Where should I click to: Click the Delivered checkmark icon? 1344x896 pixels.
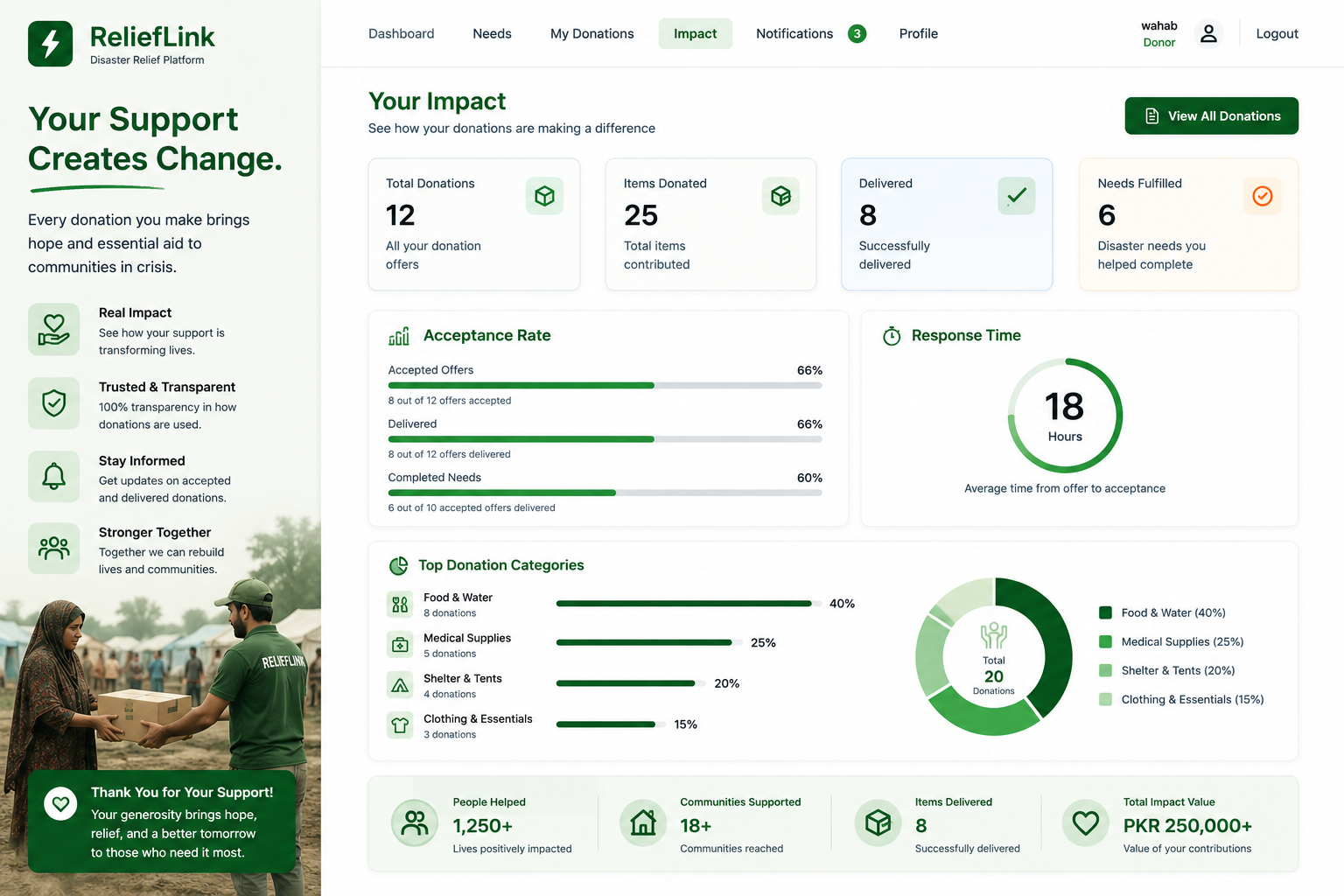1017,196
